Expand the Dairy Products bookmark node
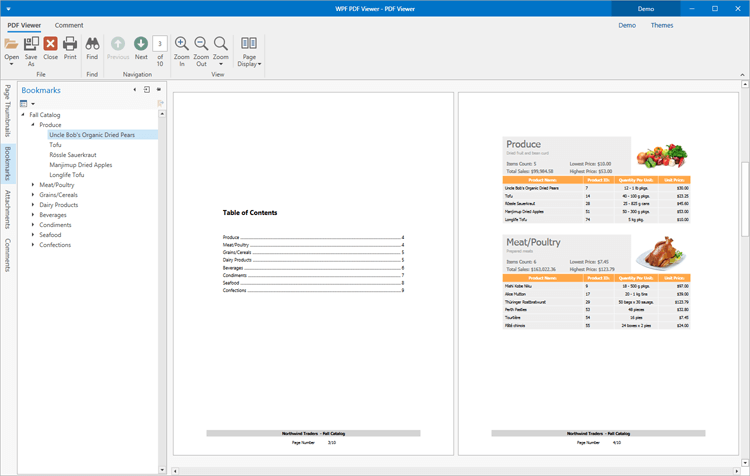This screenshot has width=750, height=476. (x=33, y=205)
